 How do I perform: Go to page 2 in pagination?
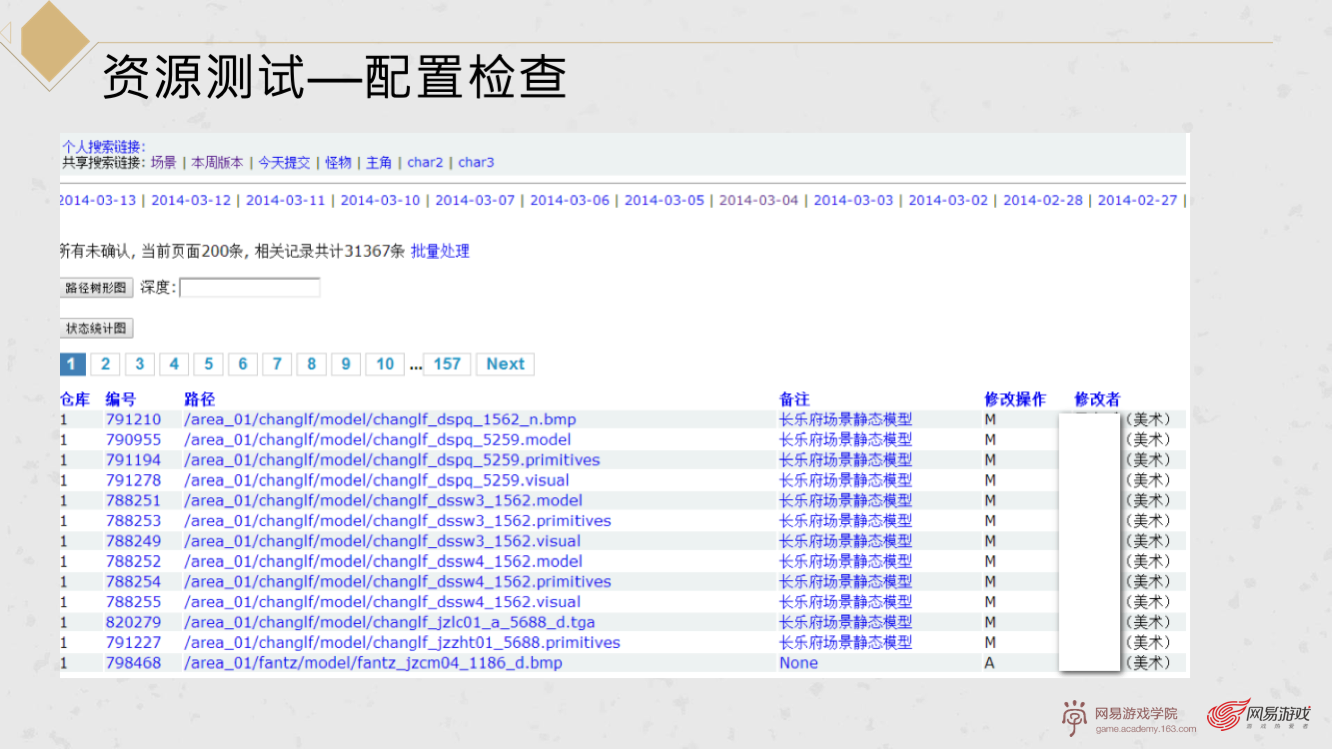pos(105,364)
